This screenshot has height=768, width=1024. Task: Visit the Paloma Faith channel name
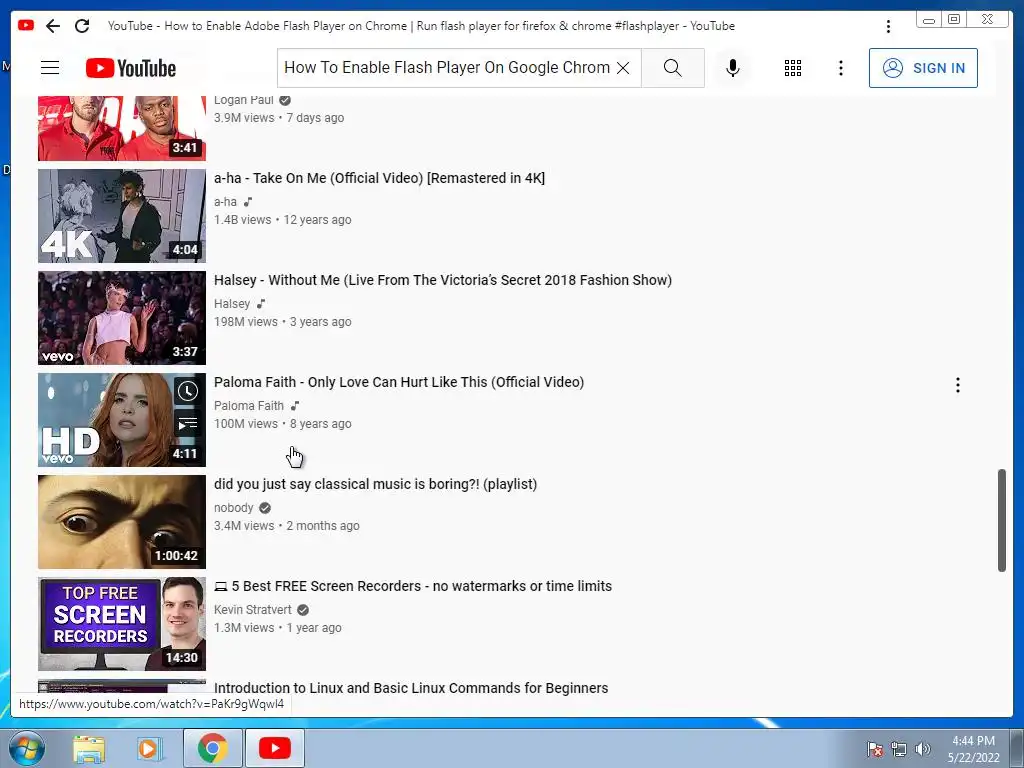tap(249, 406)
